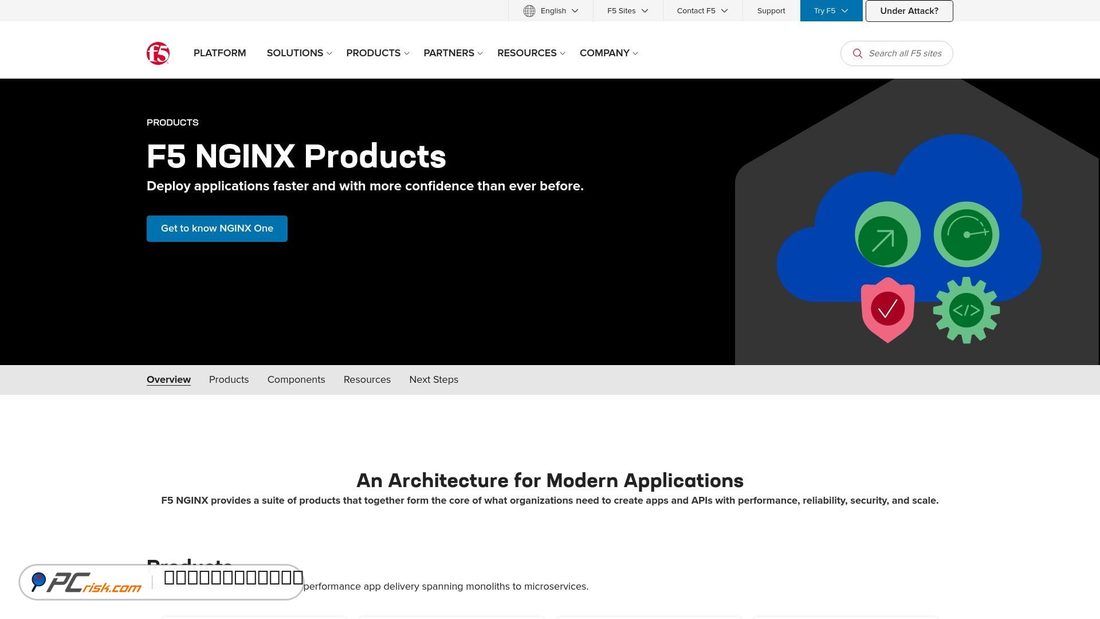Image resolution: width=1100 pixels, height=619 pixels.
Task: Click Get to know NGINX One button
Action: pos(217,228)
